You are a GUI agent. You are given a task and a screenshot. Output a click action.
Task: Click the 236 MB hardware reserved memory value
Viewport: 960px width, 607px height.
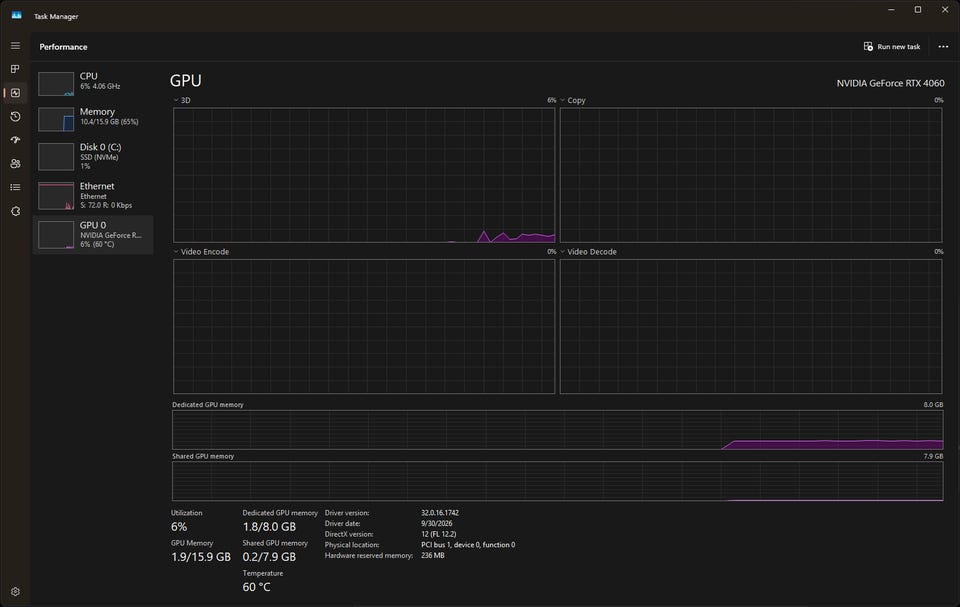[x=433, y=556]
